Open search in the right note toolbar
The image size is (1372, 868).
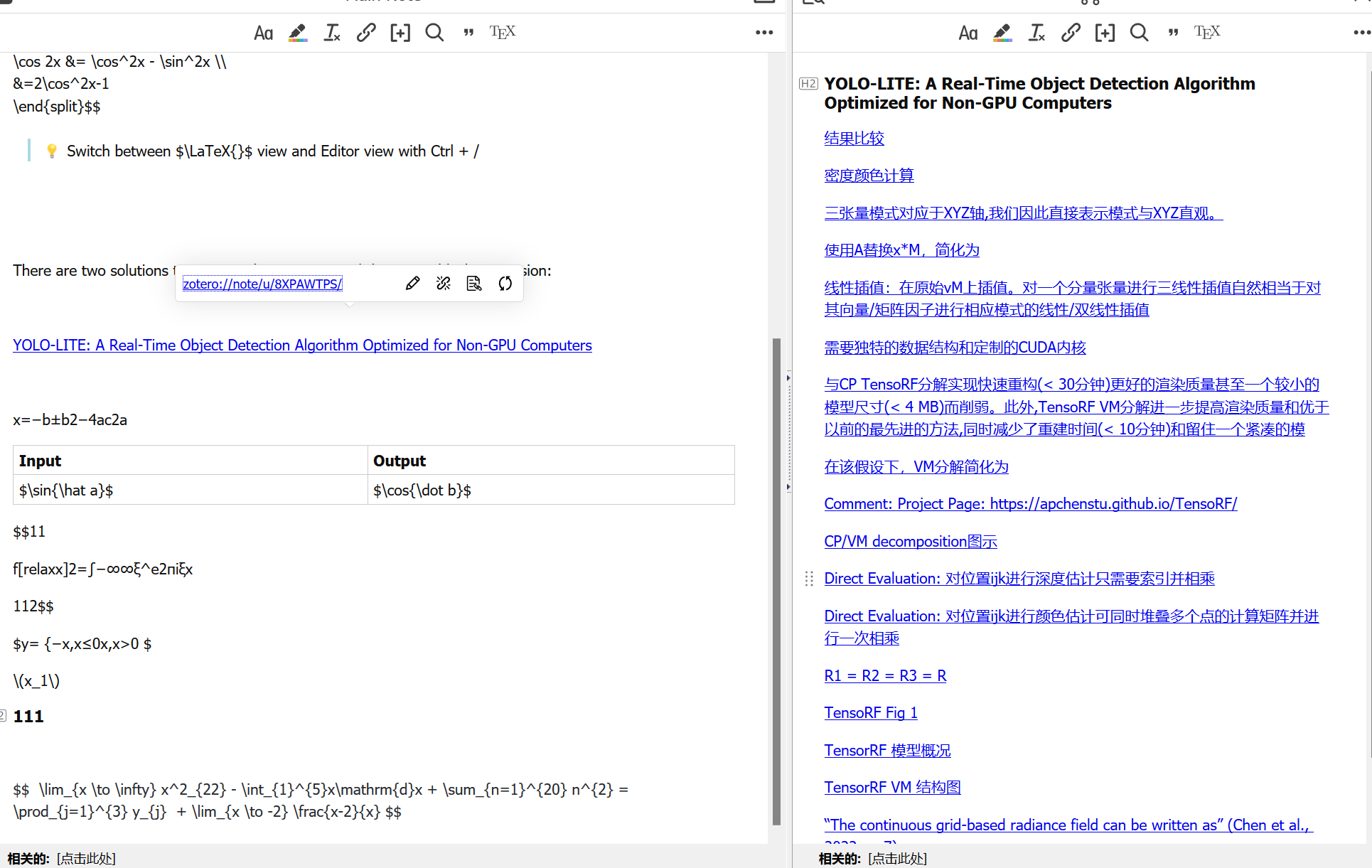tap(1139, 33)
